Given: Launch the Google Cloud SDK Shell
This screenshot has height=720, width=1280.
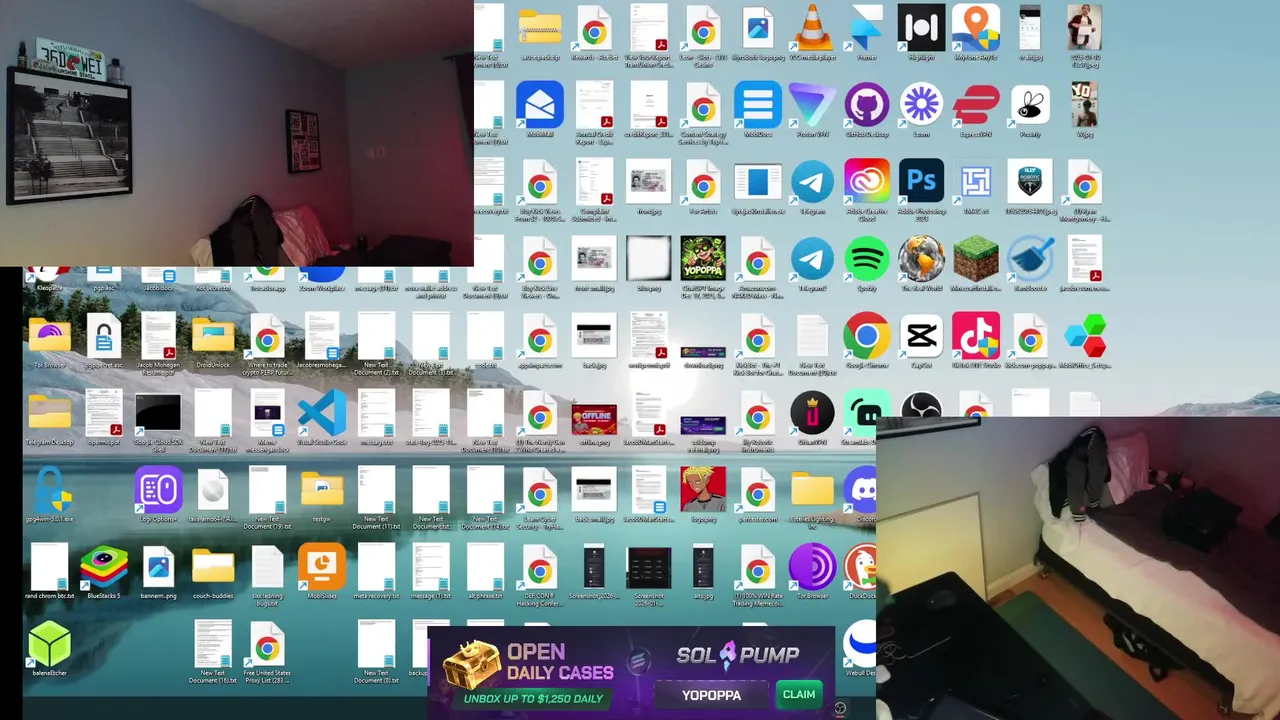Looking at the screenshot, I should click(158, 414).
